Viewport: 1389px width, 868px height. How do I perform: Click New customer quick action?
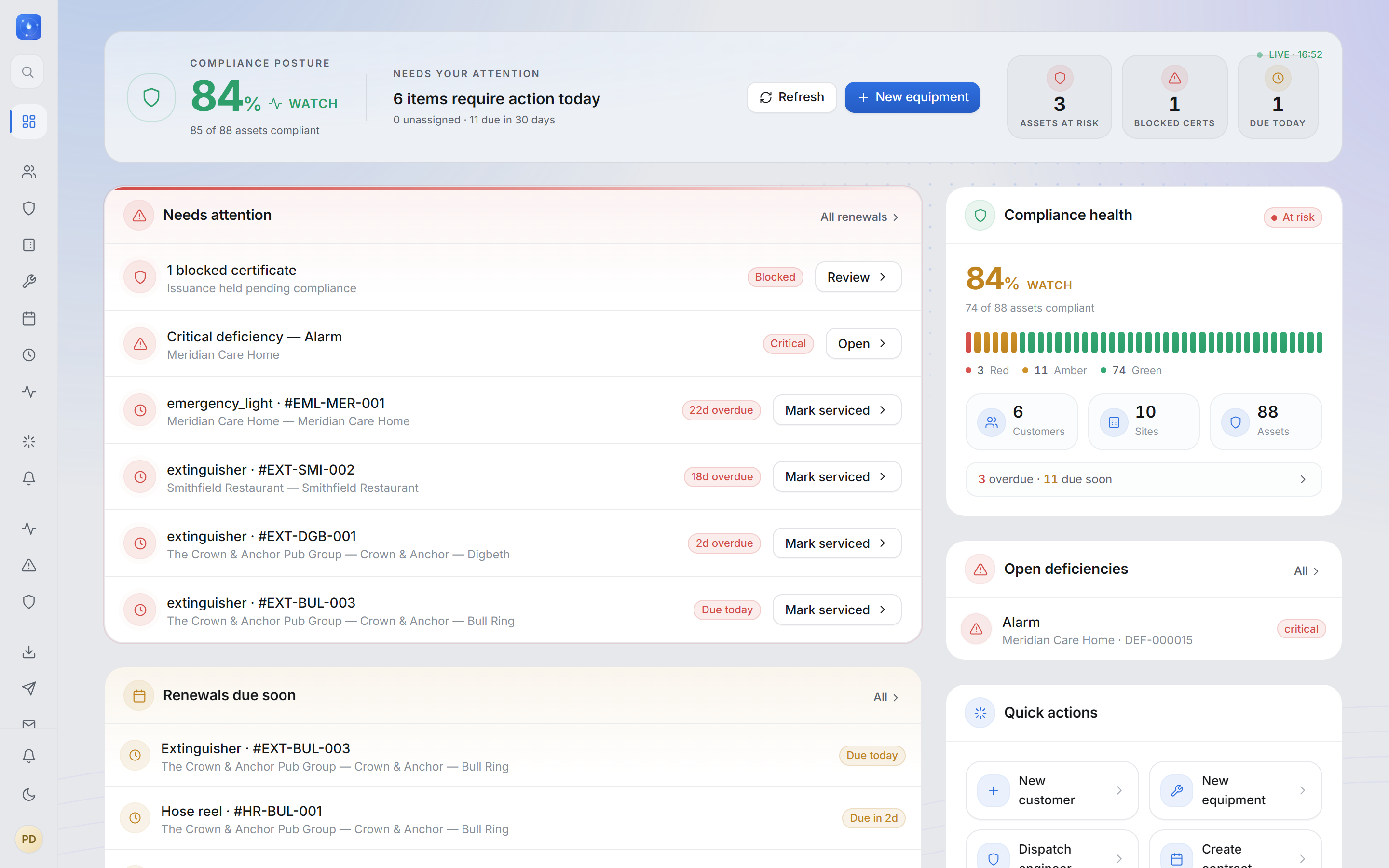pos(1051,790)
